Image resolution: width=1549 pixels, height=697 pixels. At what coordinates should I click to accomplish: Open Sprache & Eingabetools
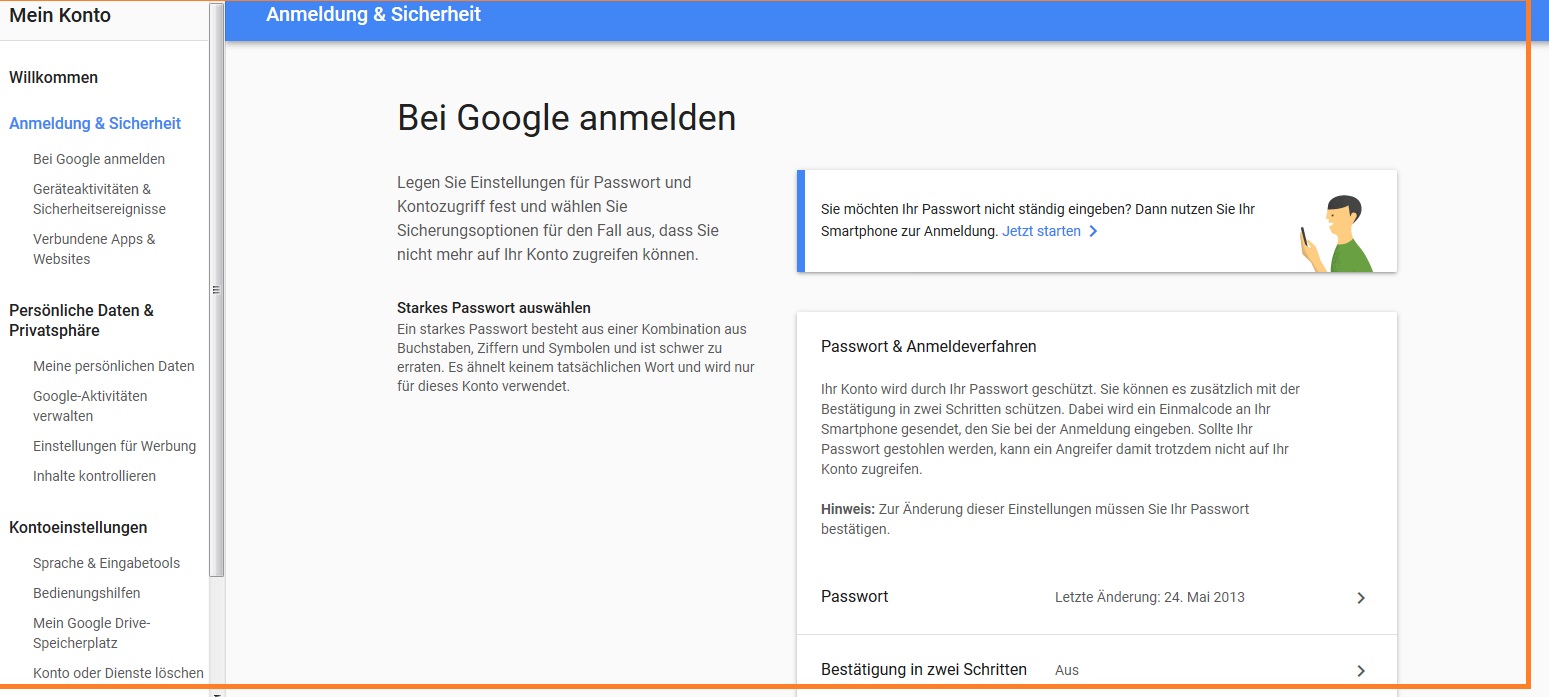(106, 563)
